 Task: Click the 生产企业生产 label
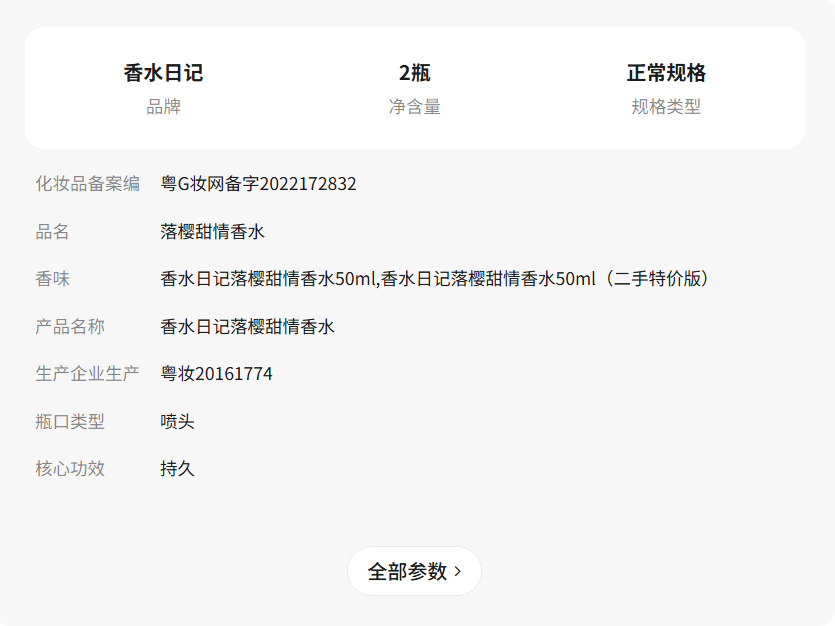(88, 374)
